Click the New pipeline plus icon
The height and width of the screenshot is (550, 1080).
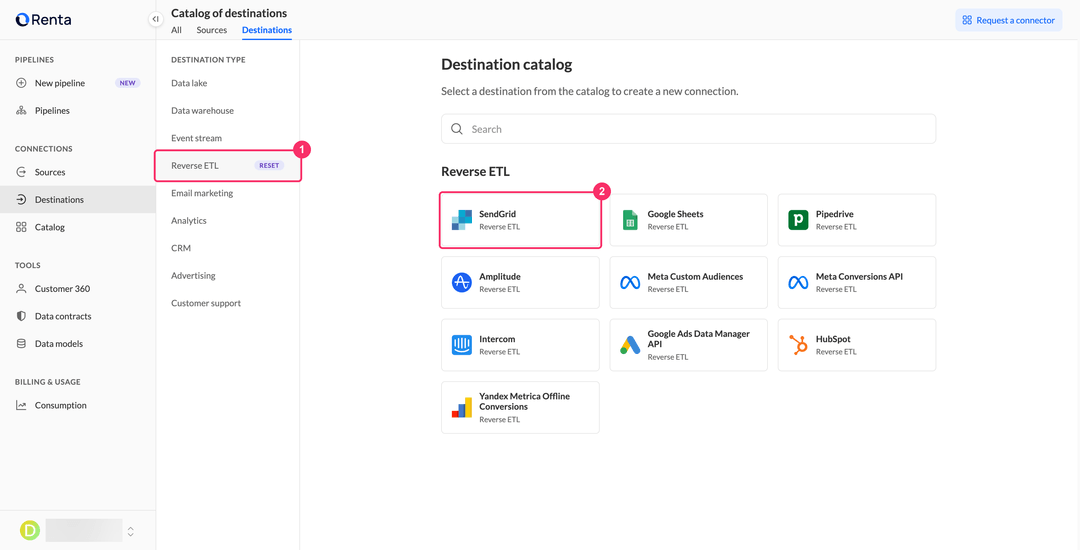[21, 83]
